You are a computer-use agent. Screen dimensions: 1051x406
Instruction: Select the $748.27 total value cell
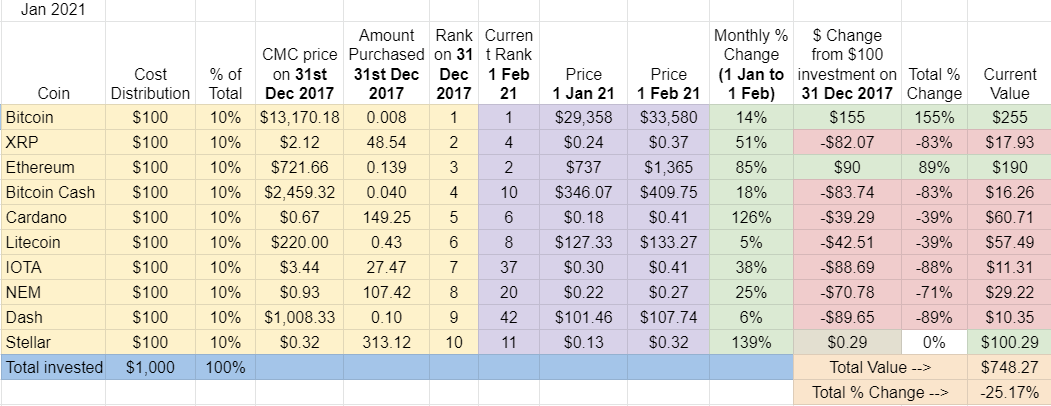pyautogui.click(x=1010, y=367)
